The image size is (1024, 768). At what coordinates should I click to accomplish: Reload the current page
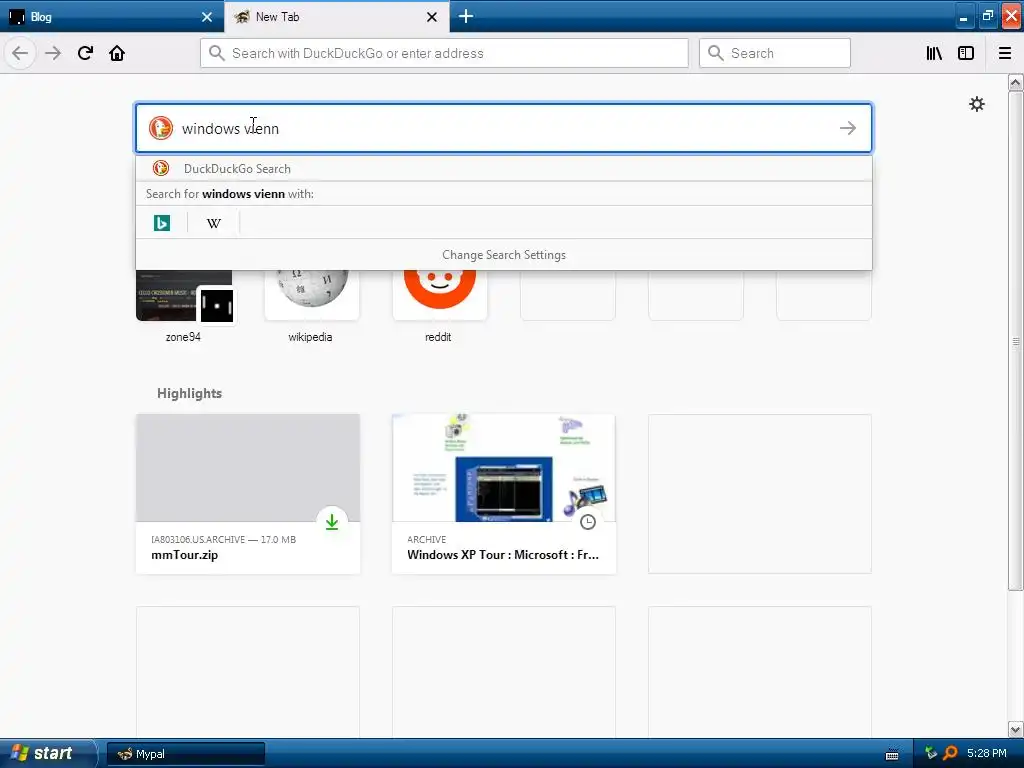tap(85, 53)
